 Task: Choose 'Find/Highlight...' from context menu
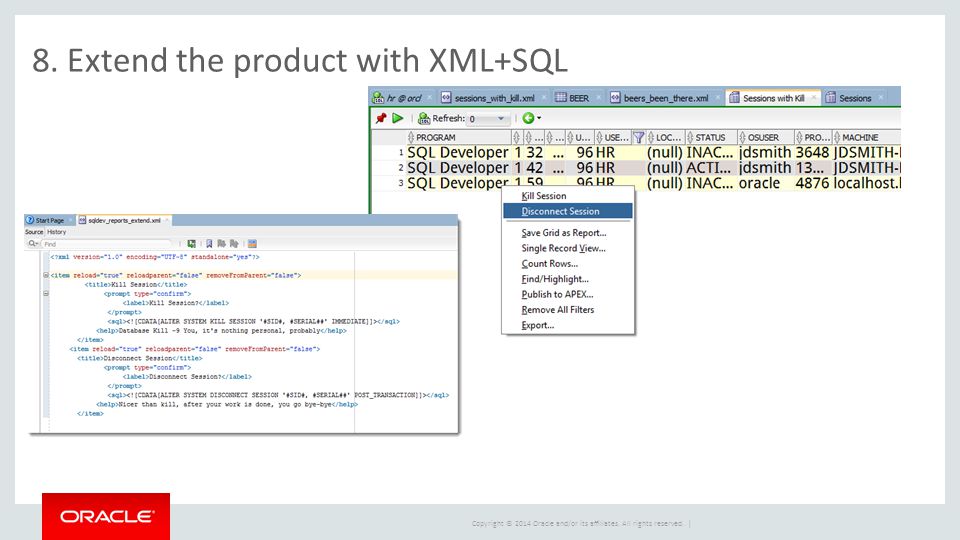(x=568, y=279)
